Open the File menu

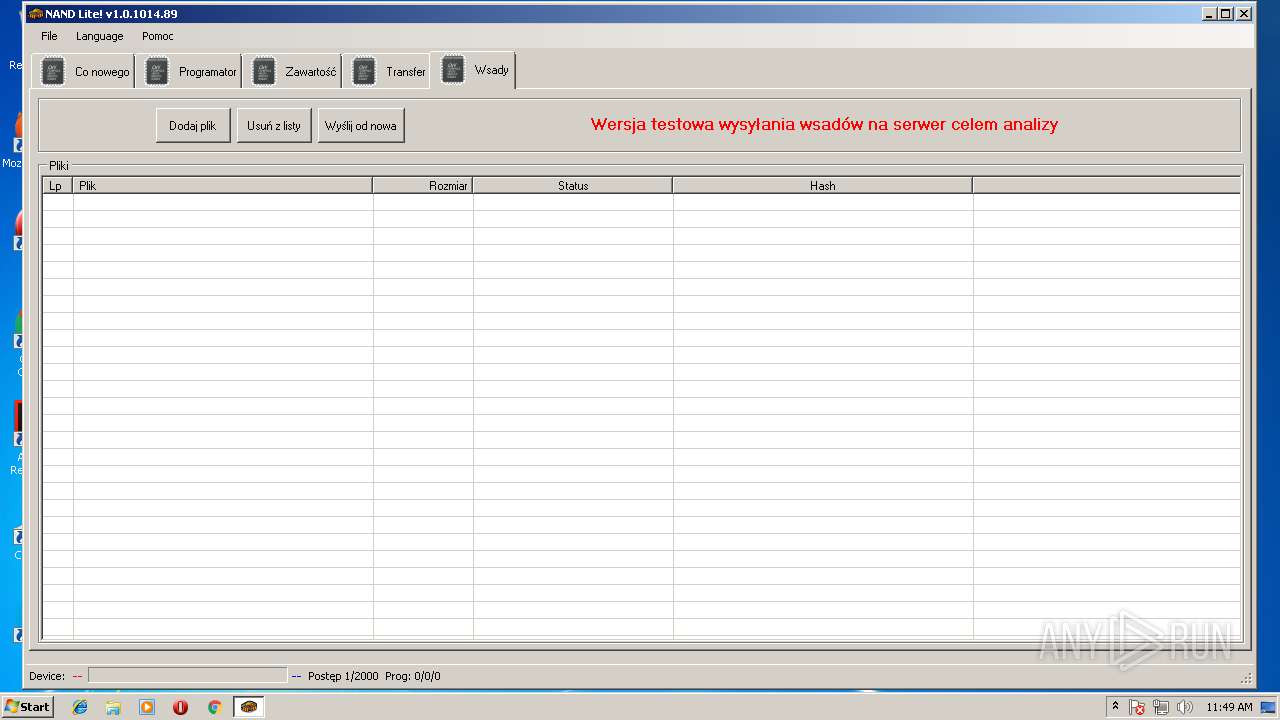click(x=49, y=36)
